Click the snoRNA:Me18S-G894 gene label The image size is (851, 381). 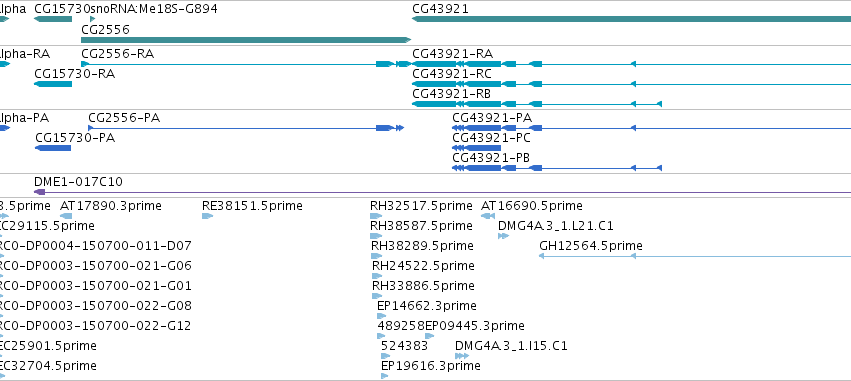[x=154, y=9]
